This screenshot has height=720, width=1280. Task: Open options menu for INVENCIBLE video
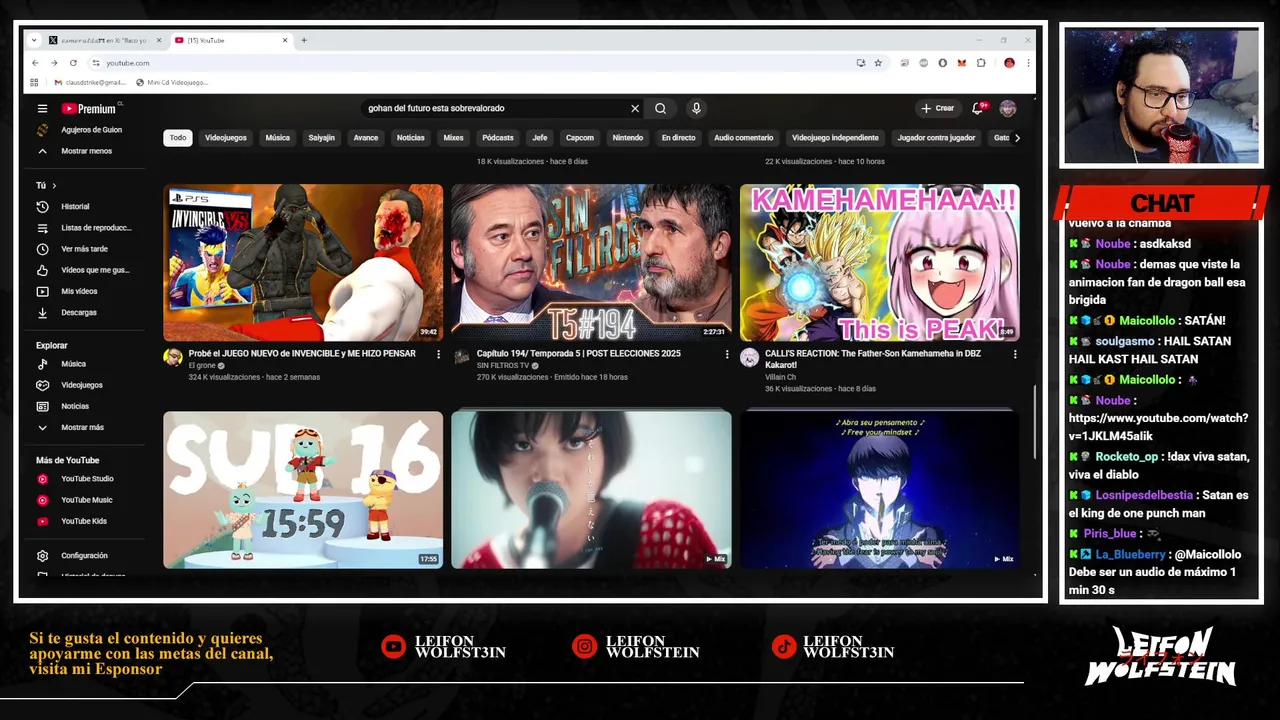click(438, 354)
